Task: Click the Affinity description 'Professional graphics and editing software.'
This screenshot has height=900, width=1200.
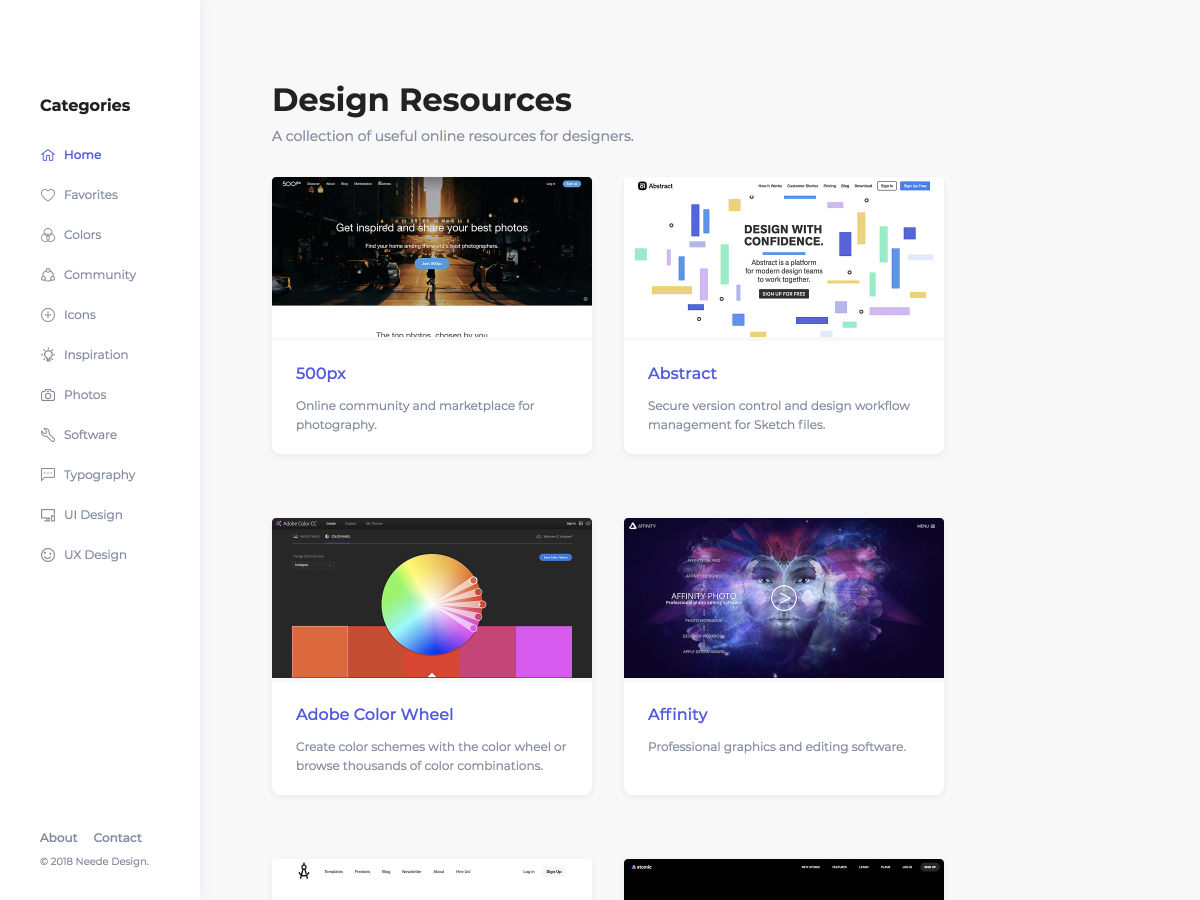Action: [777, 747]
